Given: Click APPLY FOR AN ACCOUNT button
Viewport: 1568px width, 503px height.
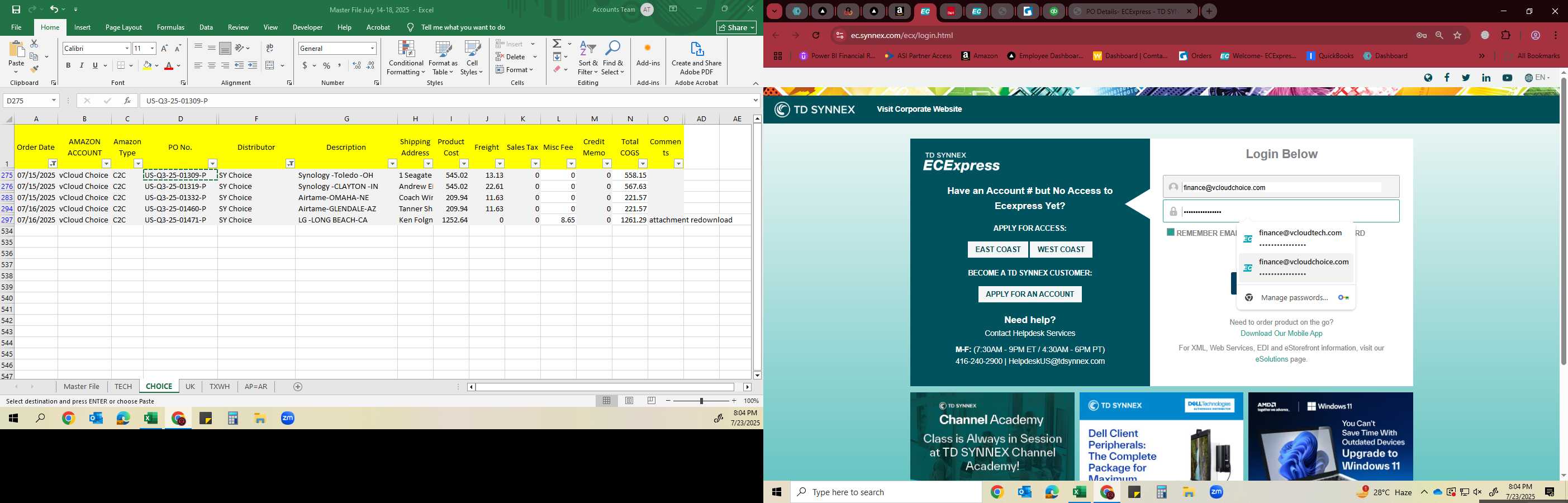Looking at the screenshot, I should [1030, 294].
